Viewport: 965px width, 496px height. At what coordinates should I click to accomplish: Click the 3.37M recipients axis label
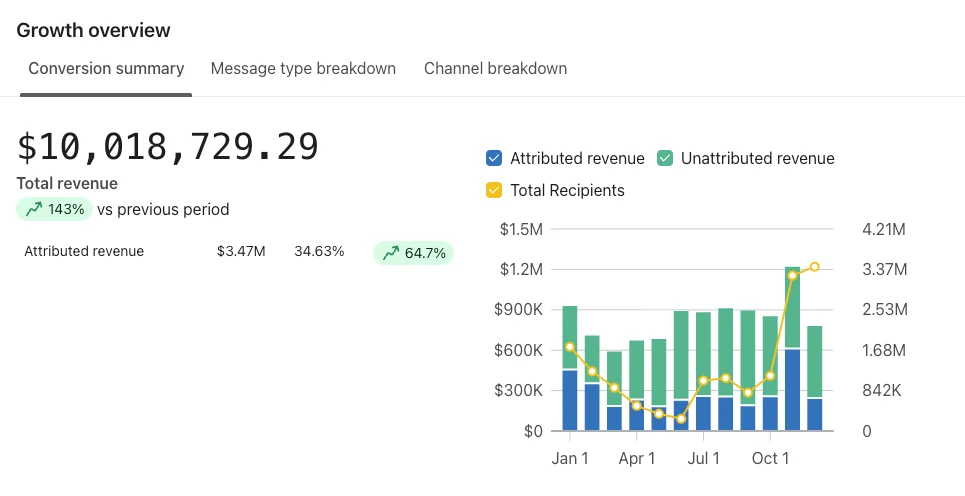884,270
